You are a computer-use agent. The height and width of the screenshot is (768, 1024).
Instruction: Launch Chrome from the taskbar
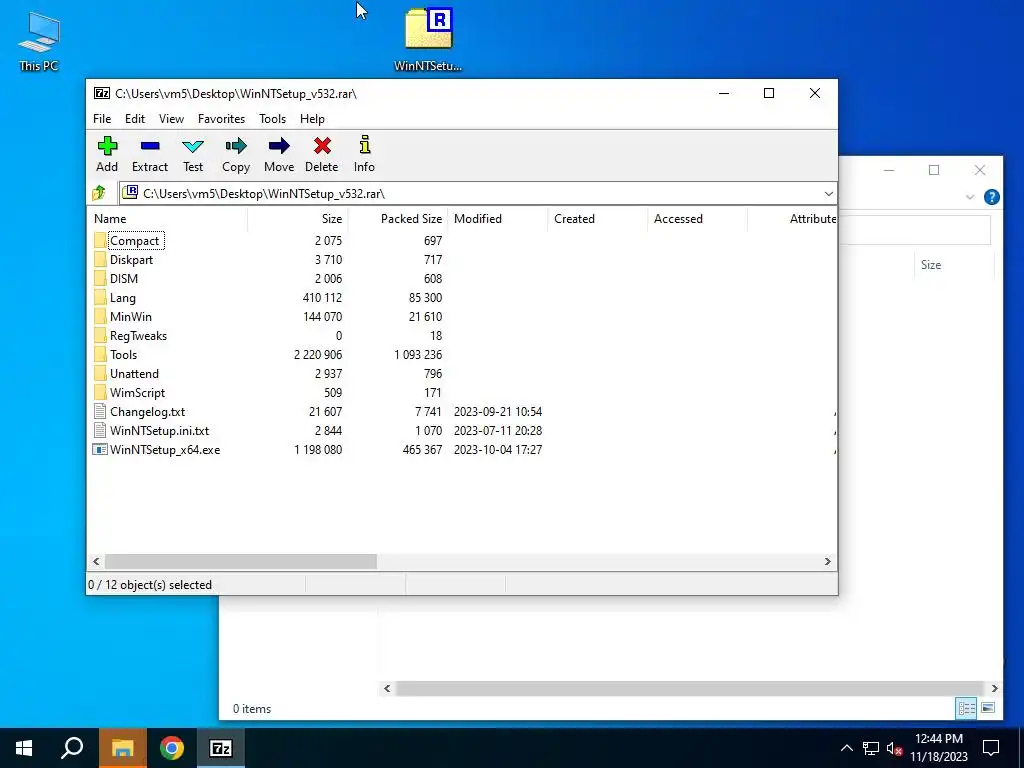tap(172, 748)
